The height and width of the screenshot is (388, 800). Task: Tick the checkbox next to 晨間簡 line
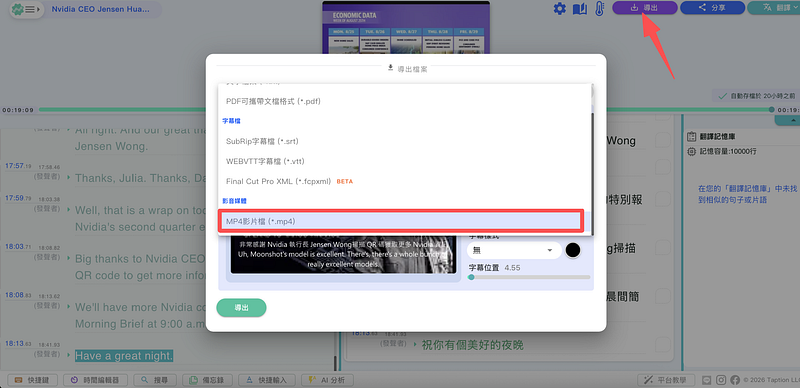click(662, 296)
